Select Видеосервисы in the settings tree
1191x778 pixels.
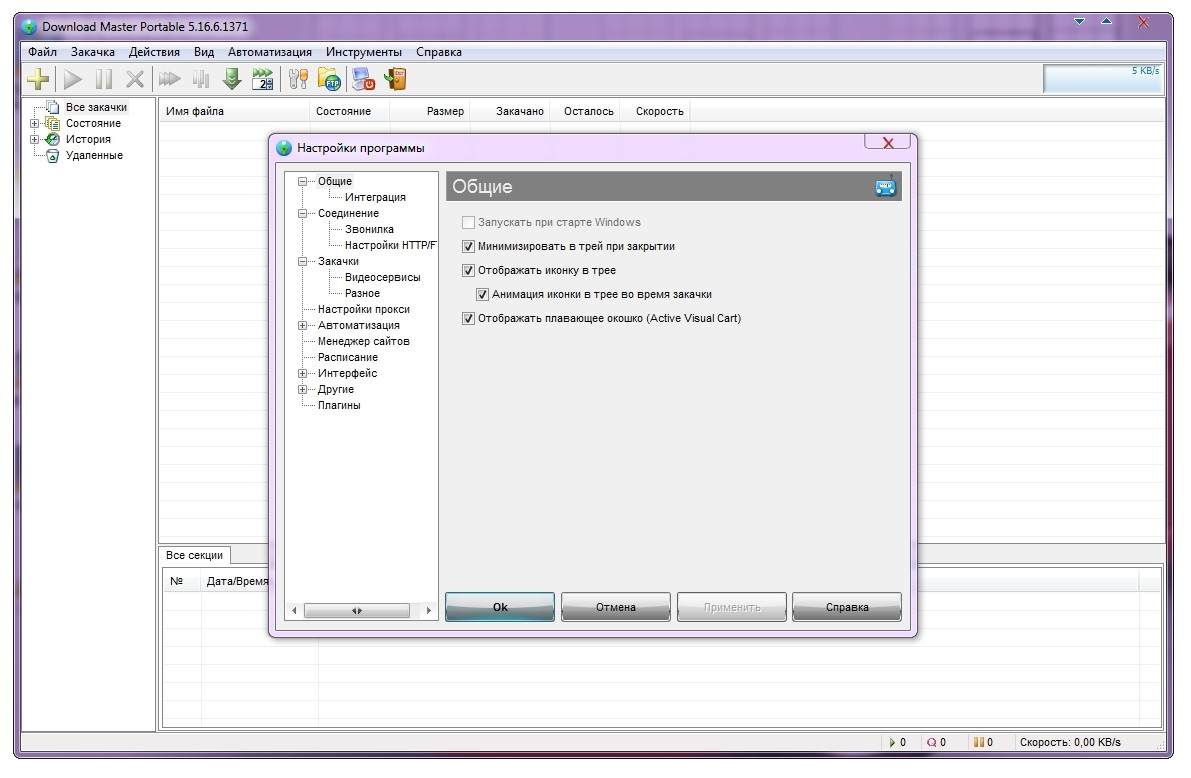point(383,277)
